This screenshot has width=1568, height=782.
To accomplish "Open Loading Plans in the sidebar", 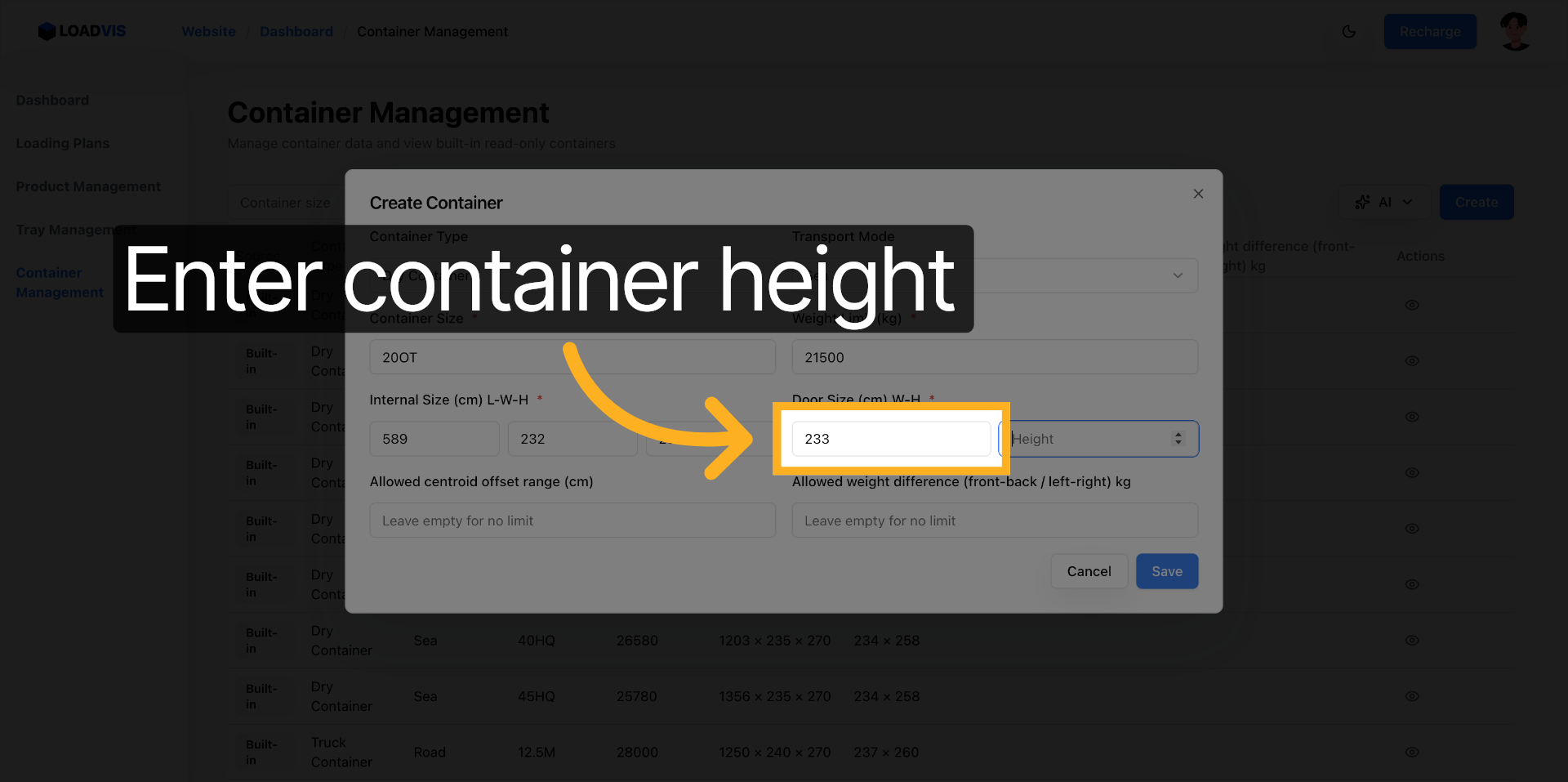I will tap(63, 143).
